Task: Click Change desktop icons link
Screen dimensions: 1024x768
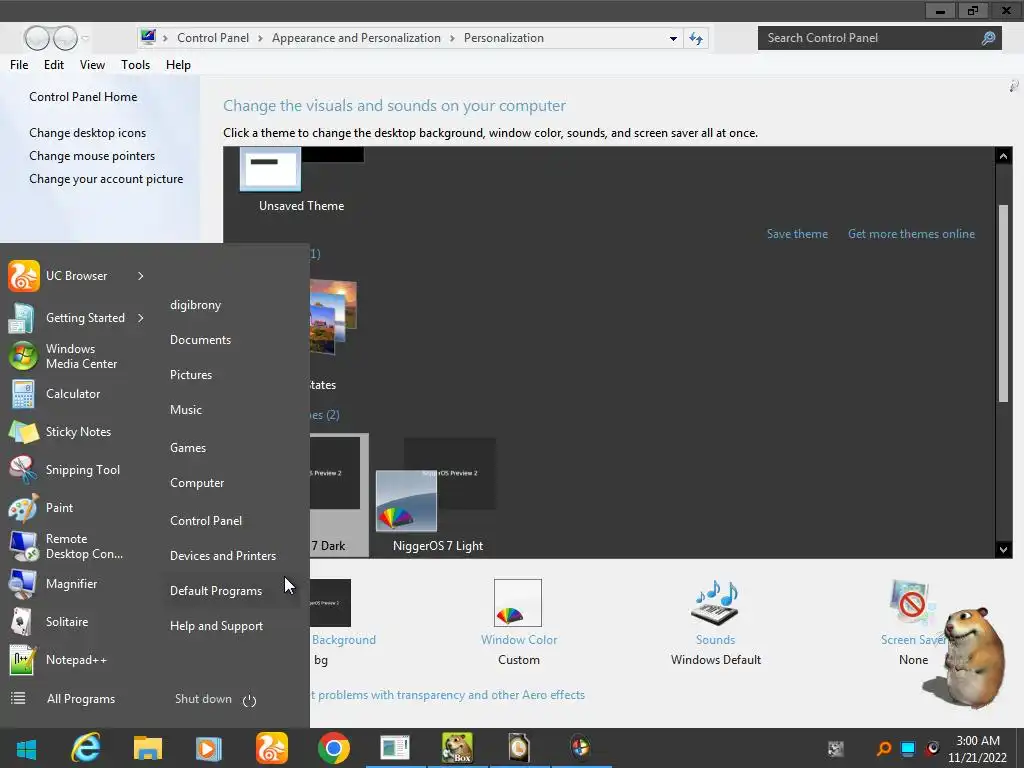Action: point(88,133)
